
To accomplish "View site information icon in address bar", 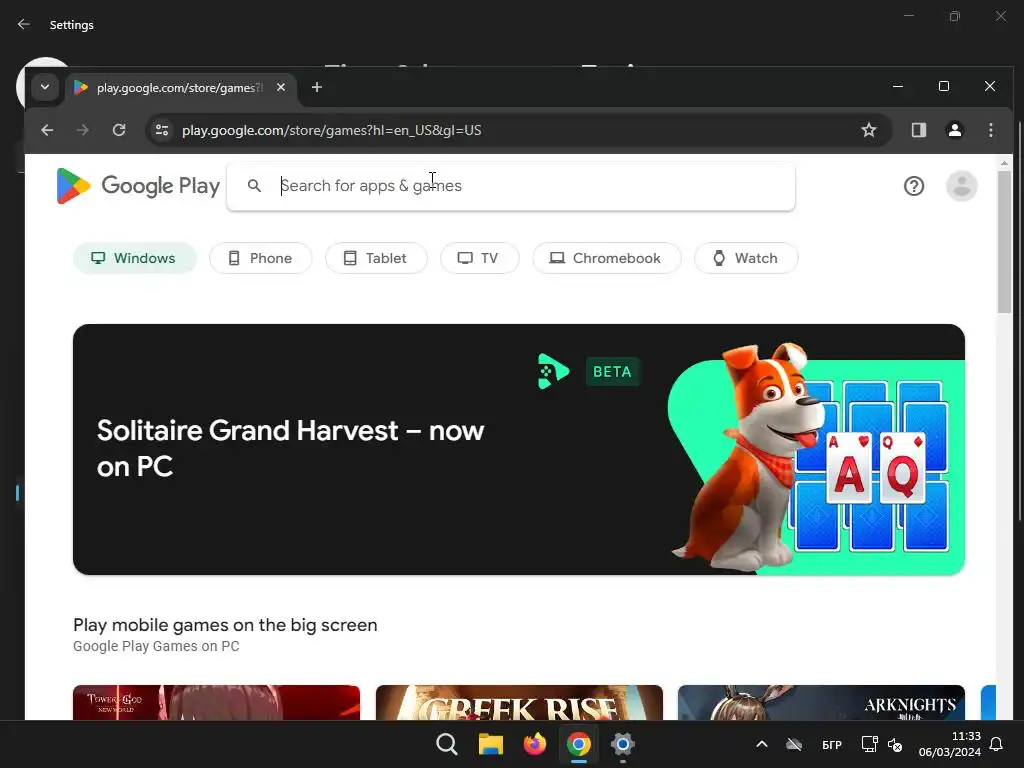I will (162, 130).
